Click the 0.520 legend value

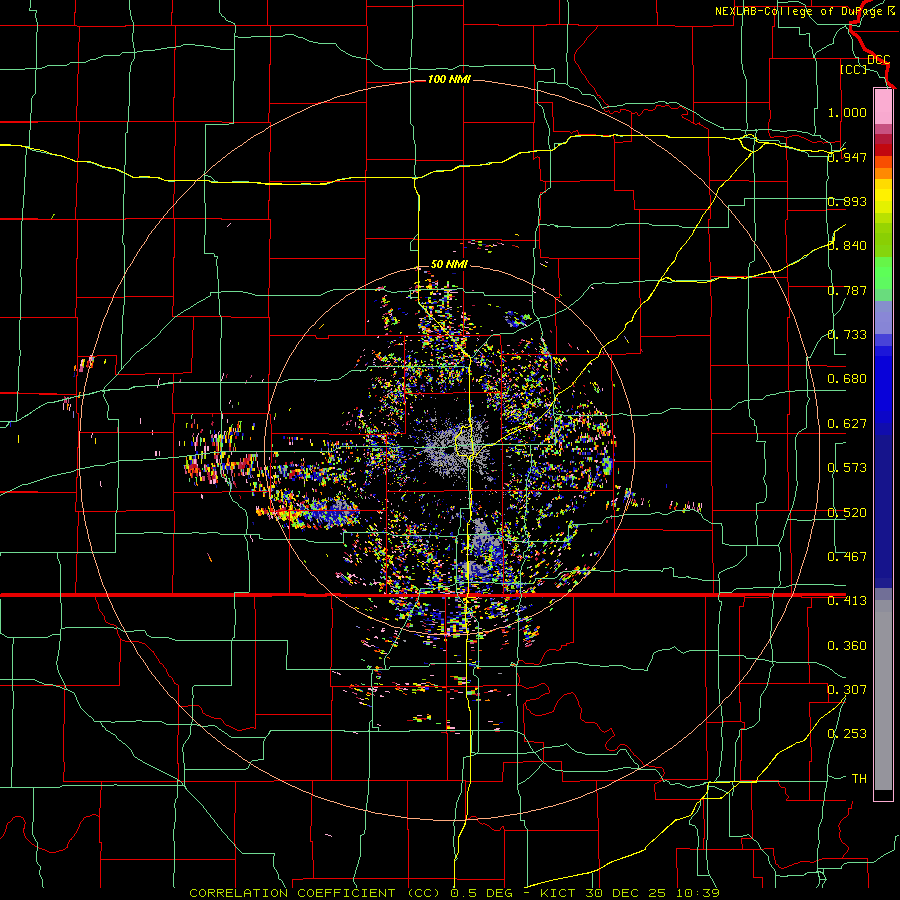[x=847, y=513]
